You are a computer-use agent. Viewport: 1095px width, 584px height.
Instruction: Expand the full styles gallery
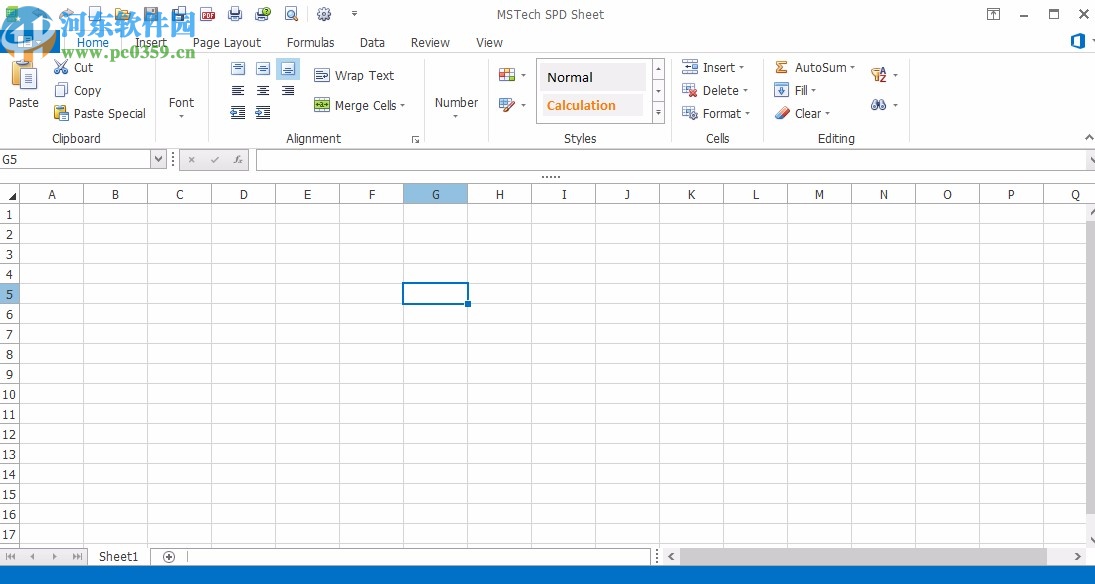[658, 113]
